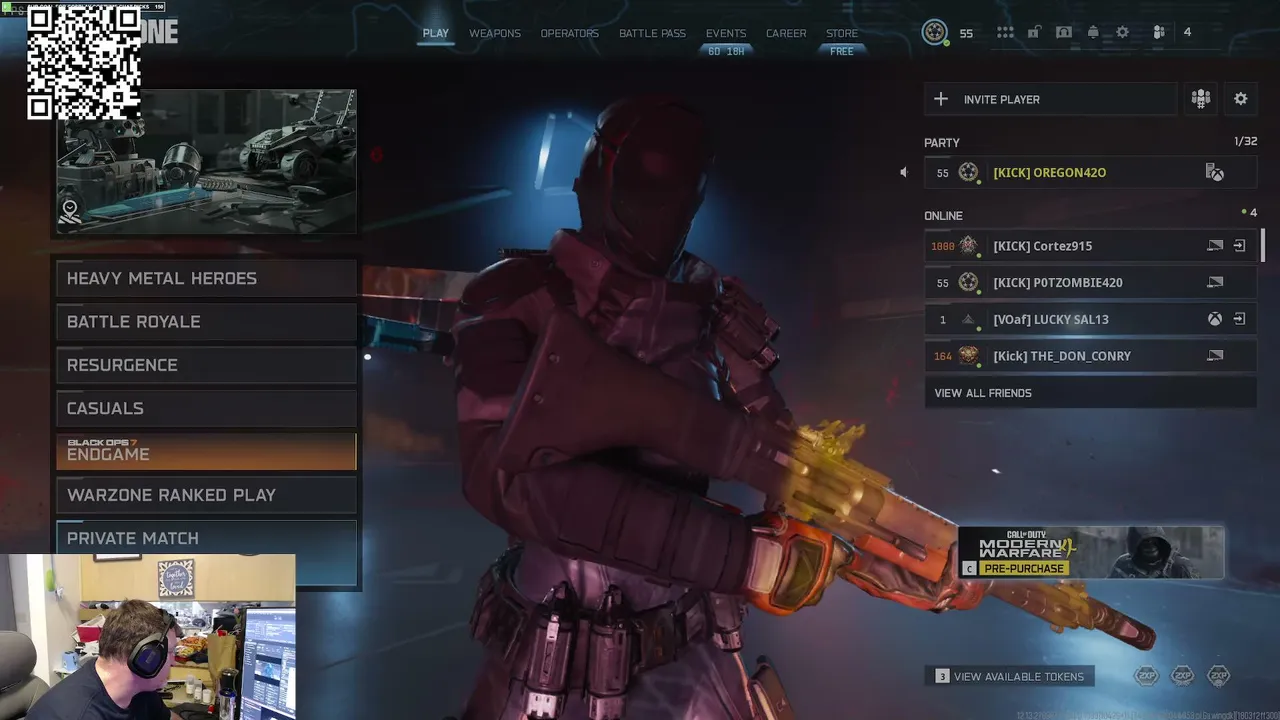Select friend [KICK] Cortez915
The image size is (1280, 720).
(1090, 246)
